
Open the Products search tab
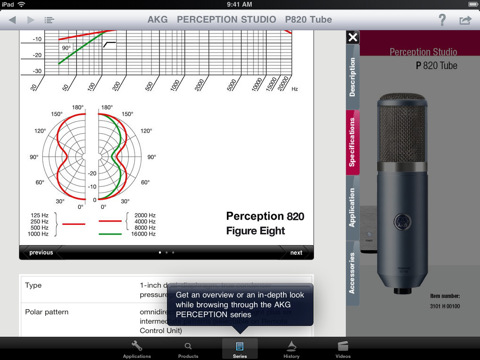pyautogui.click(x=188, y=349)
